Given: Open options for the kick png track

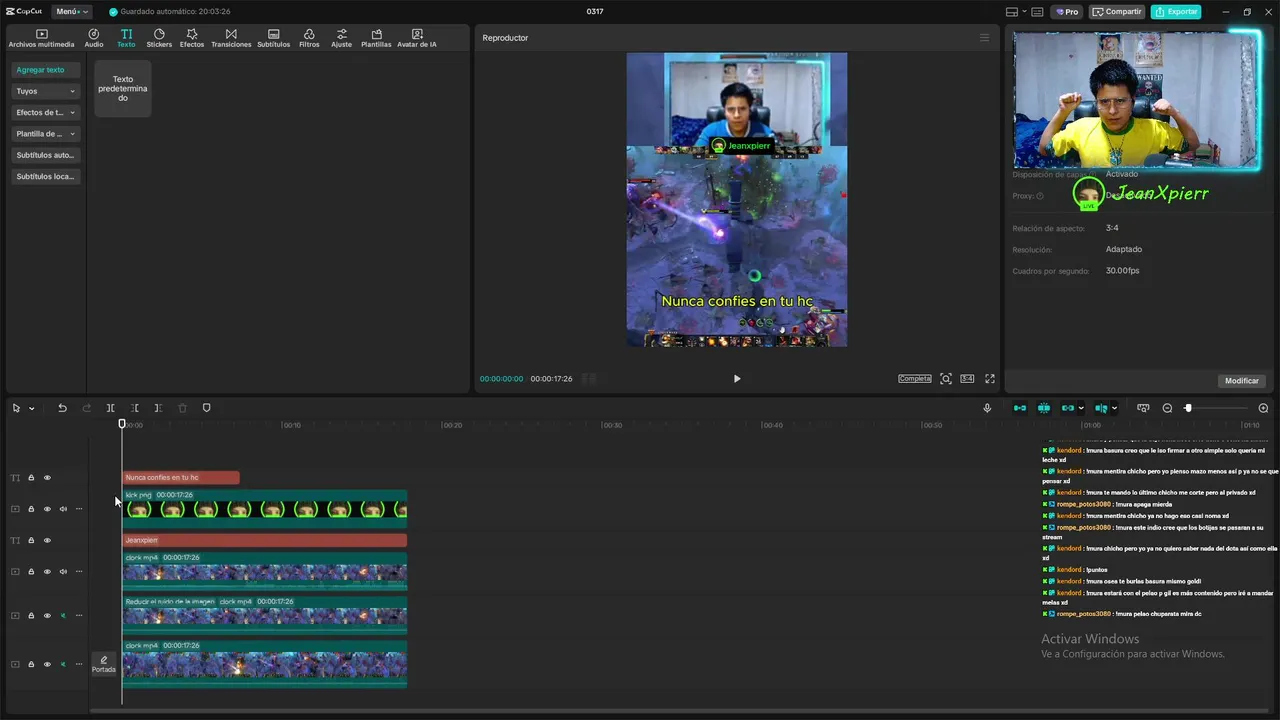Looking at the screenshot, I should coord(79,509).
